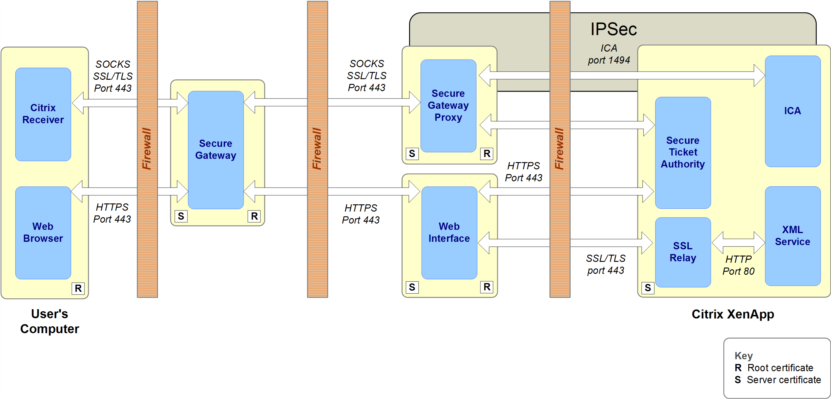The width and height of the screenshot is (831, 399).
Task: Select the Web Browser block
Action: pyautogui.click(x=43, y=233)
